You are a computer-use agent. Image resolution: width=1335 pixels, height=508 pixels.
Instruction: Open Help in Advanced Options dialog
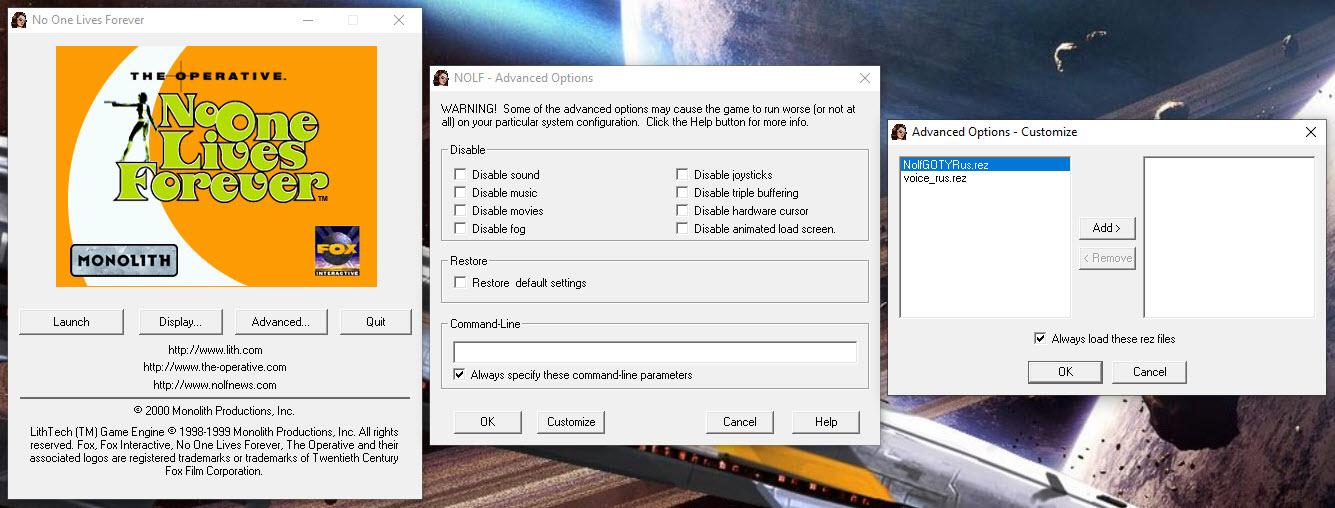[x=825, y=422]
